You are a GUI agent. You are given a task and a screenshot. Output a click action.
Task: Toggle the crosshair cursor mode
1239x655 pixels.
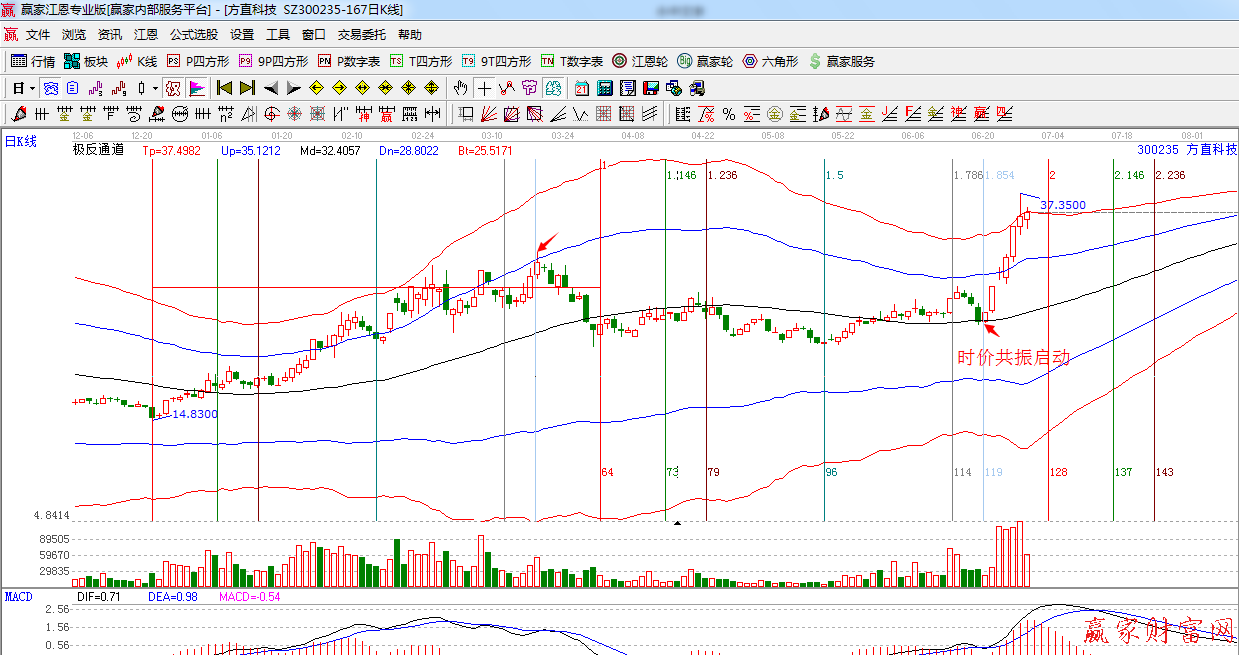pyautogui.click(x=484, y=87)
